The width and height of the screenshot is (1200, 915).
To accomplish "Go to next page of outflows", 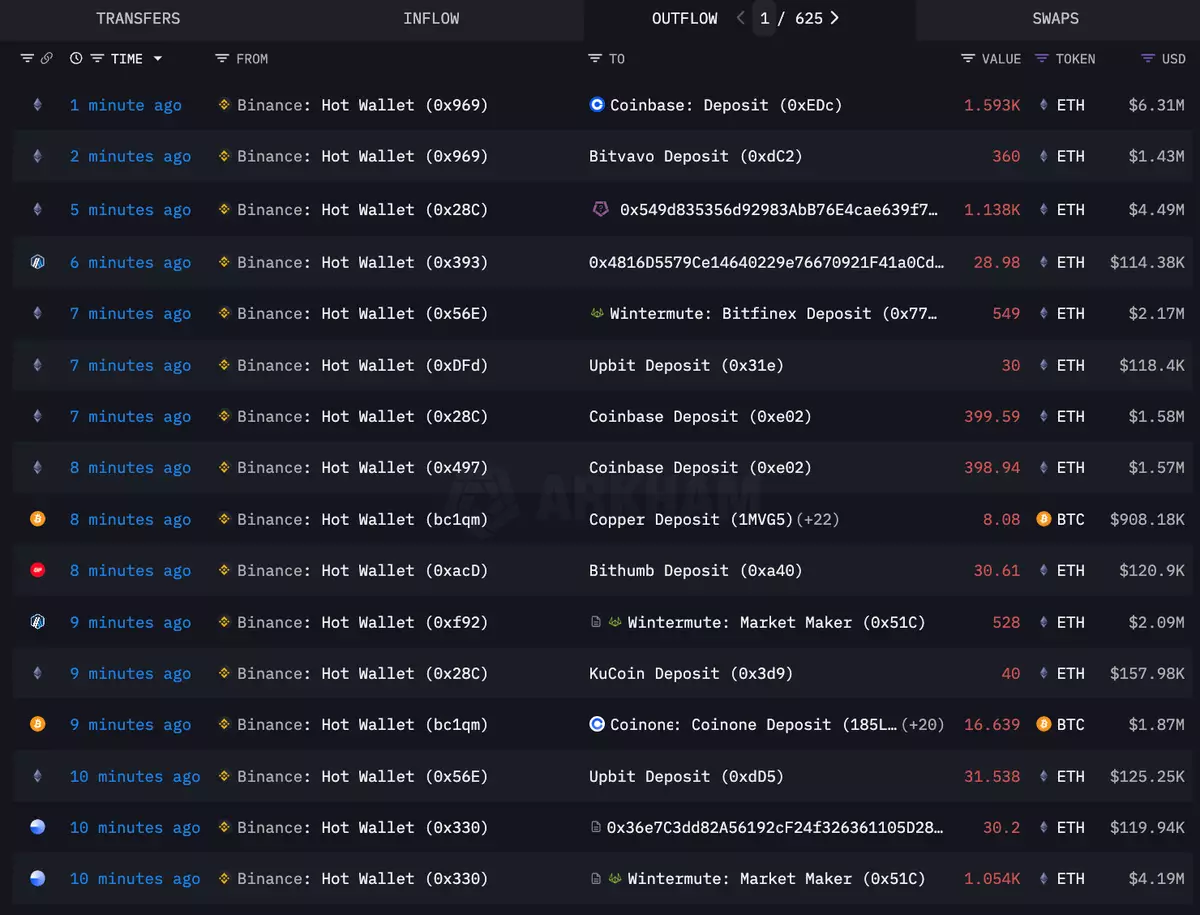I will [x=835, y=18].
